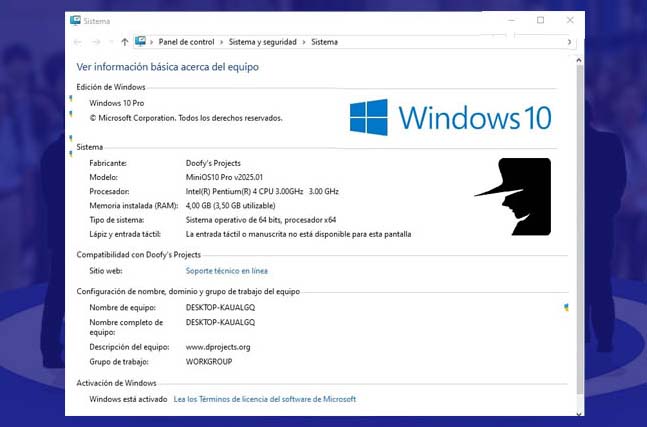This screenshot has height=427, width=647.
Task: Expand address bar history chevron
Action: coord(569,42)
